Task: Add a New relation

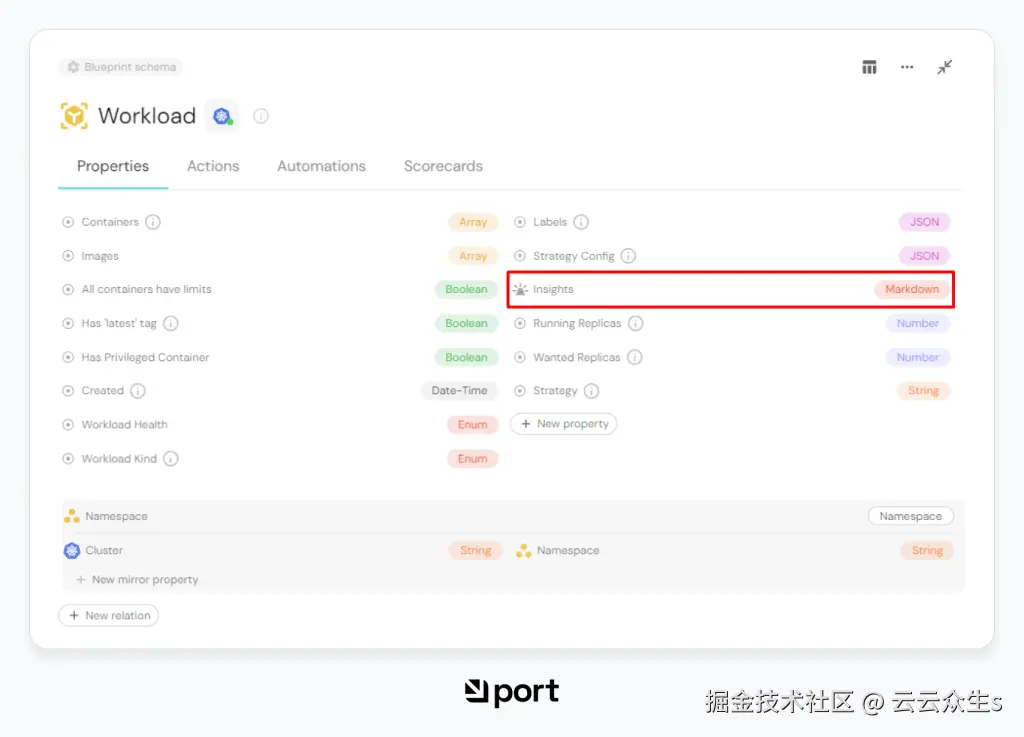Action: 108,616
